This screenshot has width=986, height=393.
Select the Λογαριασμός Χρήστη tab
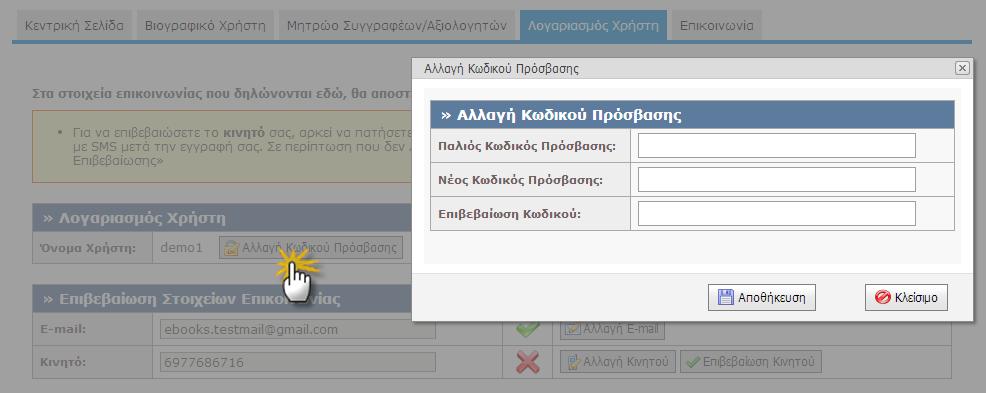pos(593,26)
